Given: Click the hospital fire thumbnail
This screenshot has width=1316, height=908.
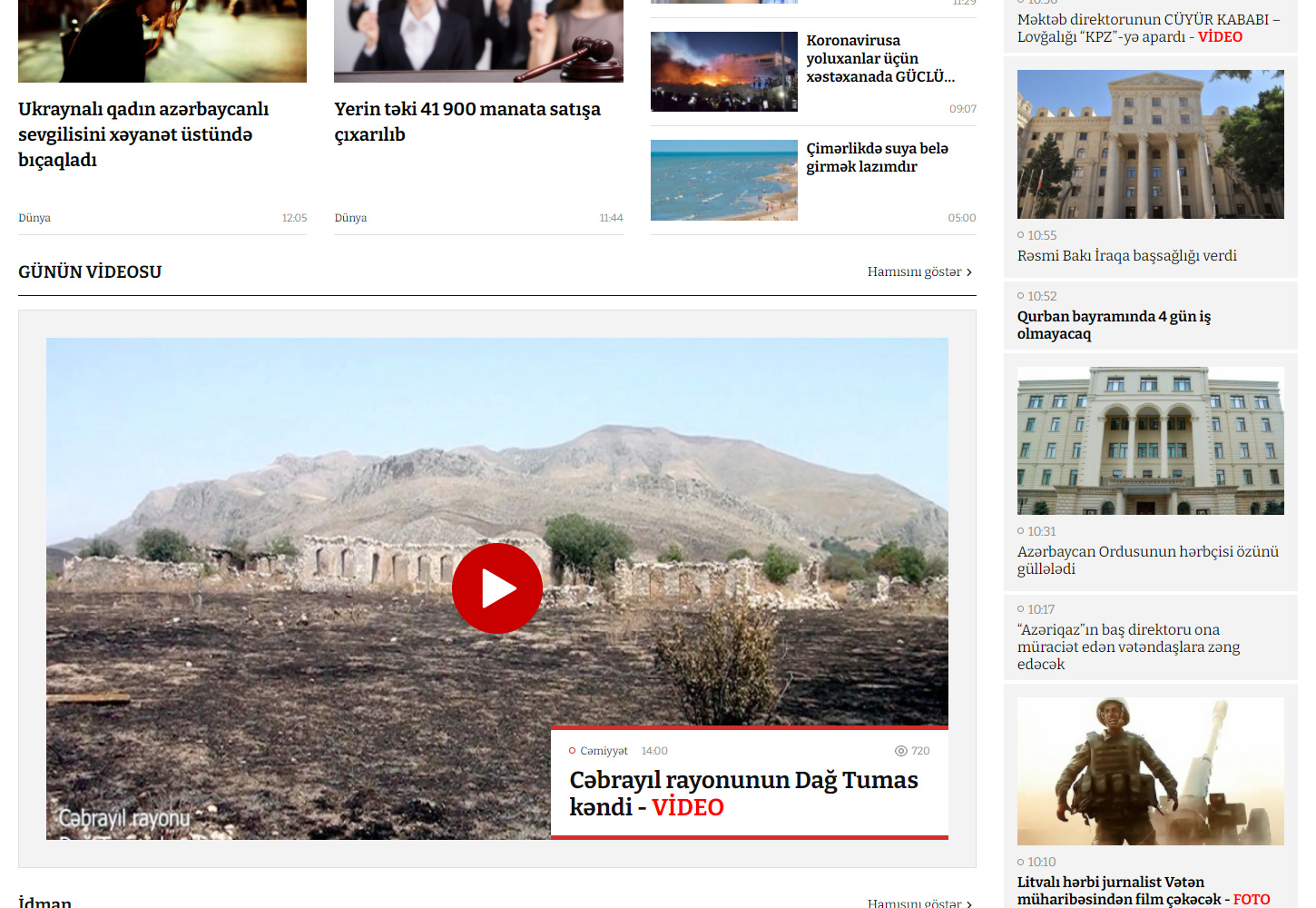Looking at the screenshot, I should click(723, 72).
